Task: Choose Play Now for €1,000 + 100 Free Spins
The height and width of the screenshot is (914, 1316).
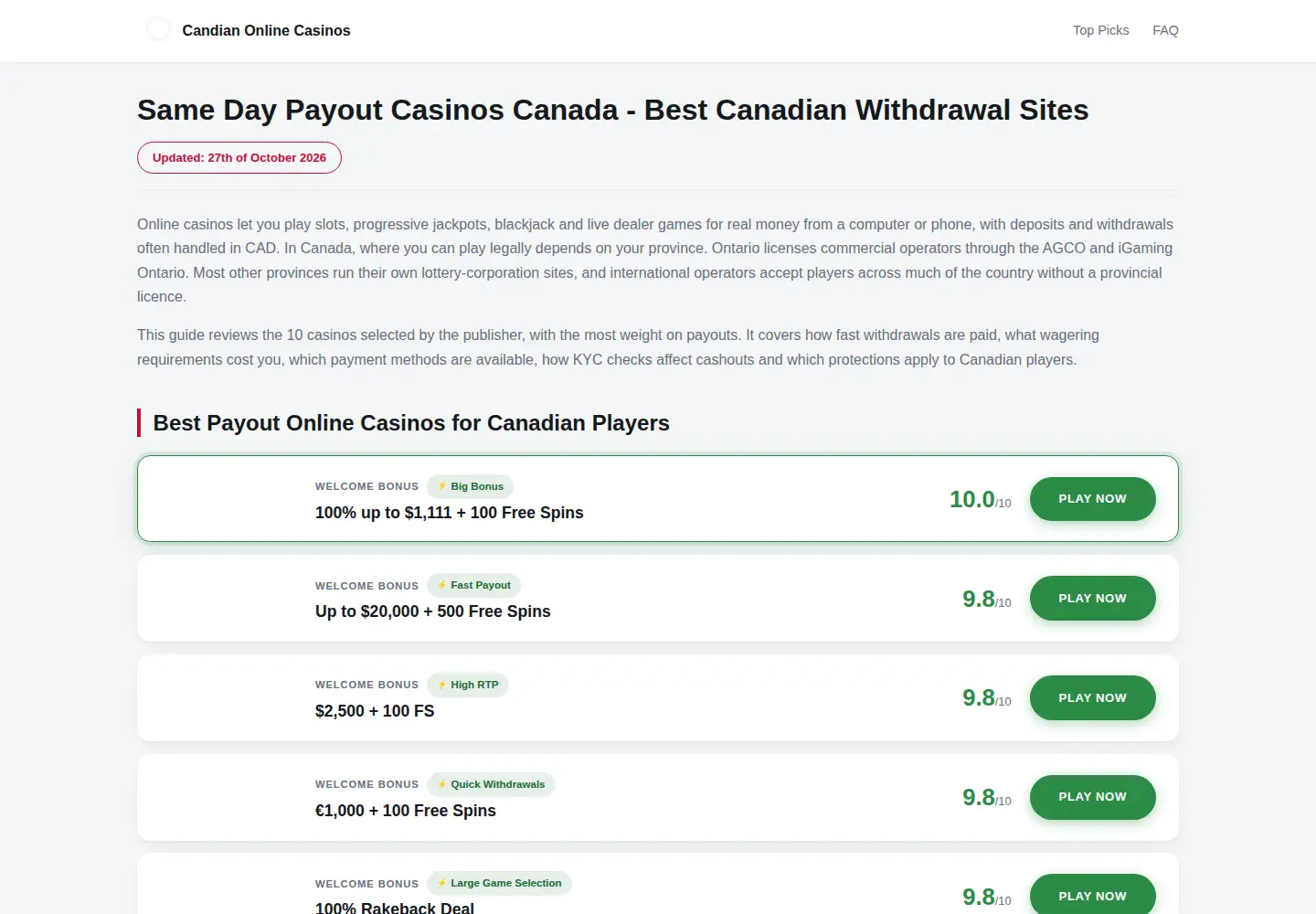Action: [1092, 797]
